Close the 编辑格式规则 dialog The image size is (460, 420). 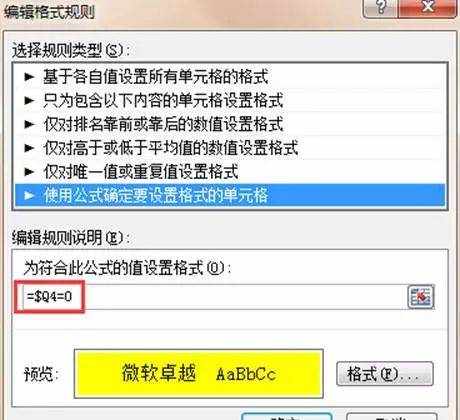point(427,7)
